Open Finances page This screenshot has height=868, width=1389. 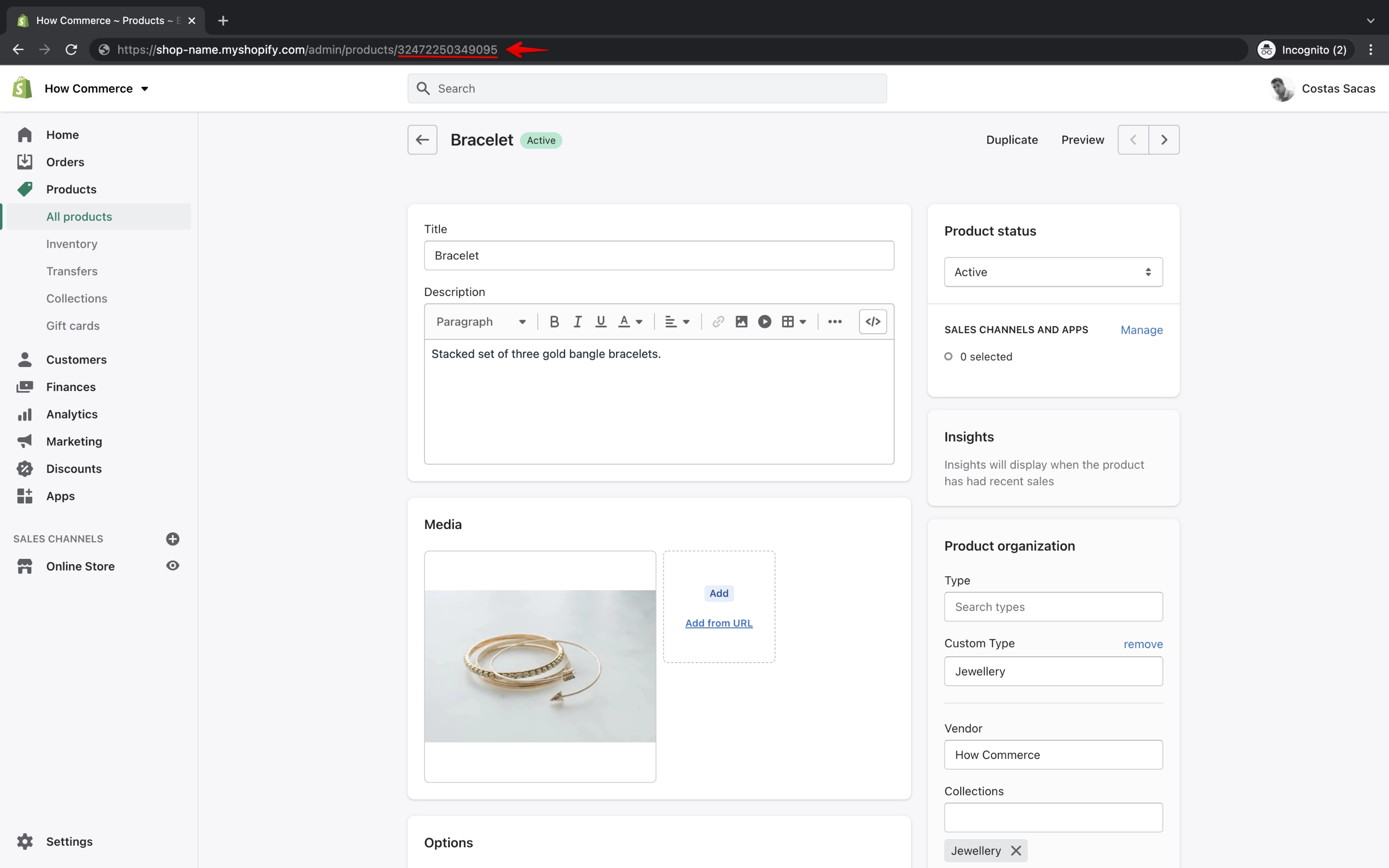71,387
